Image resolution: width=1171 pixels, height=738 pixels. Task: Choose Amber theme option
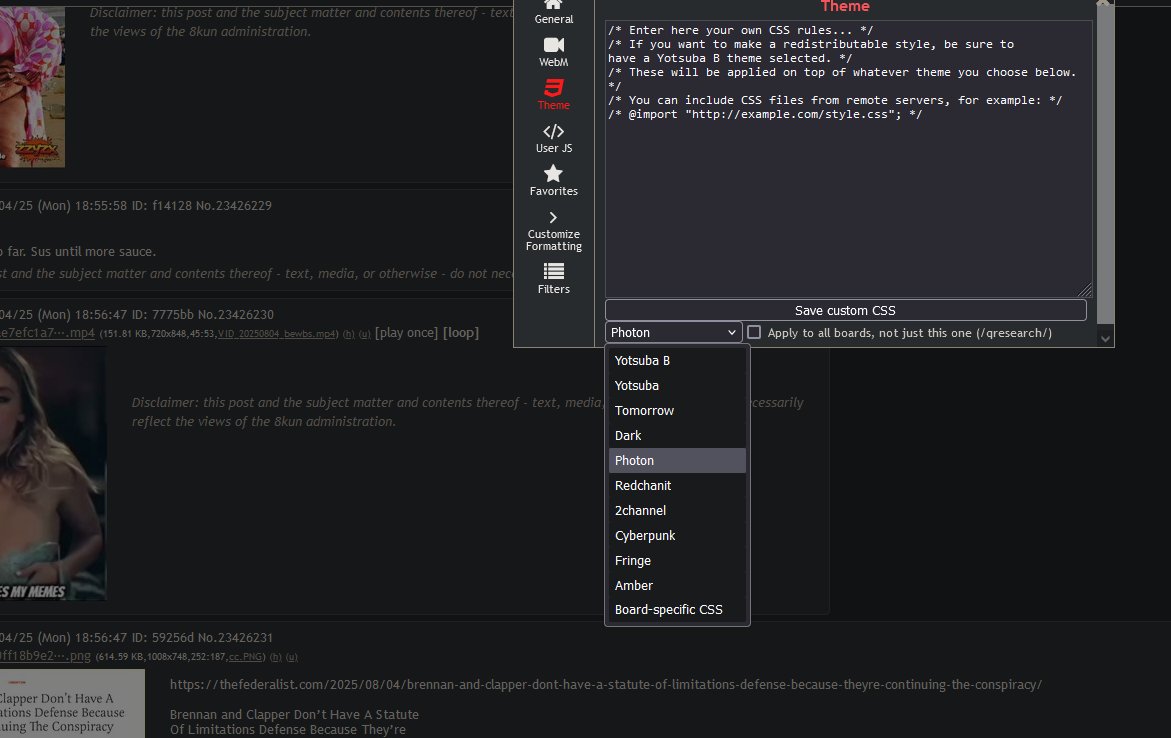(x=677, y=586)
